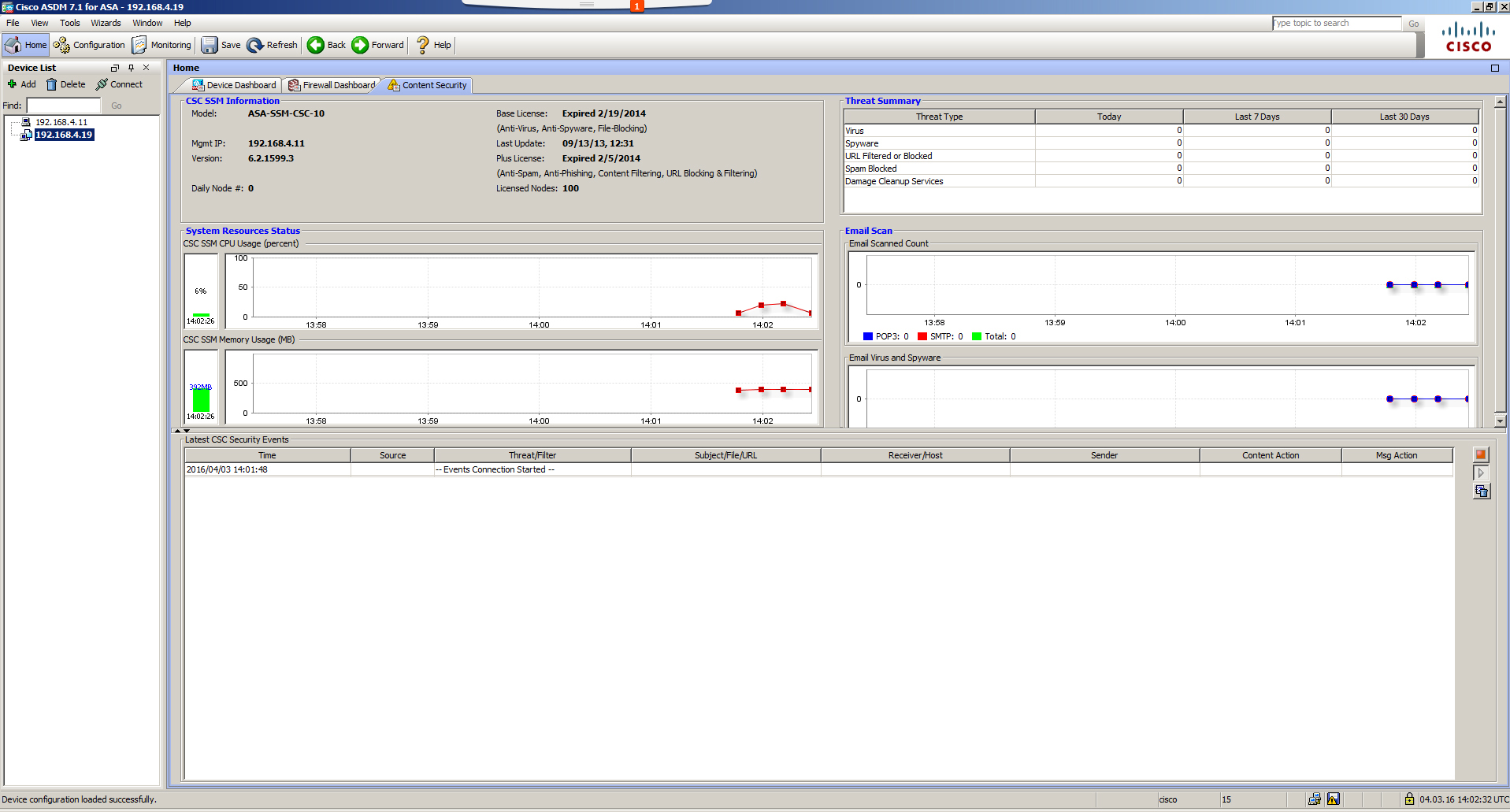Click the padlock icon in status bar
The height and width of the screenshot is (812, 1510).
click(1409, 799)
